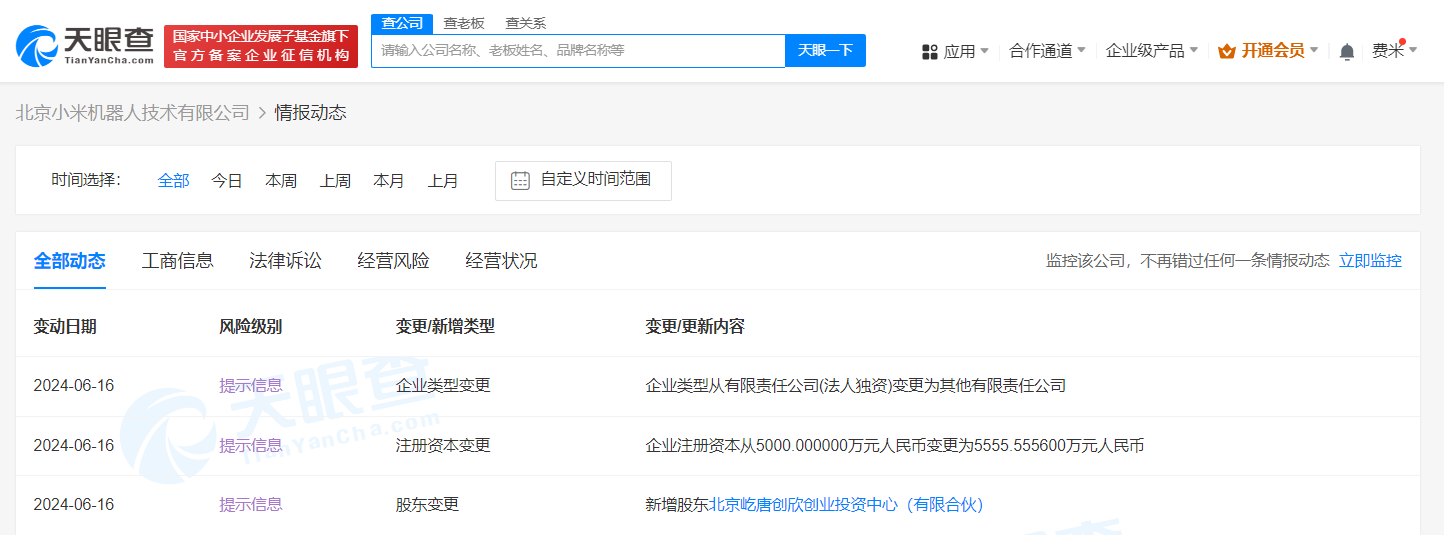Image resolution: width=1444 pixels, height=535 pixels.
Task: Click the 情报动态 breadcrumb text
Action: (x=311, y=113)
